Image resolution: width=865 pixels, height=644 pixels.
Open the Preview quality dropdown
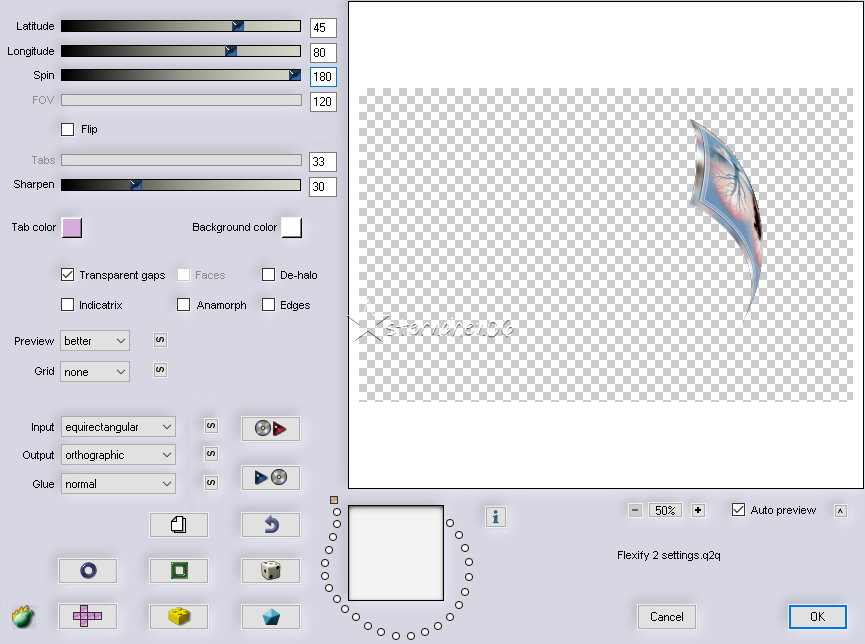(95, 341)
